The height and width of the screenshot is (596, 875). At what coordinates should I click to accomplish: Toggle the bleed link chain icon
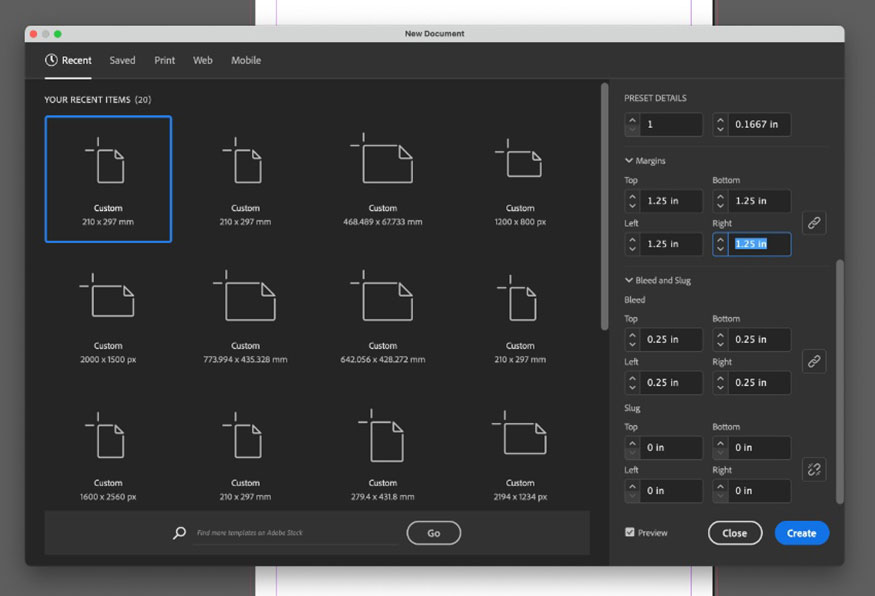[814, 361]
